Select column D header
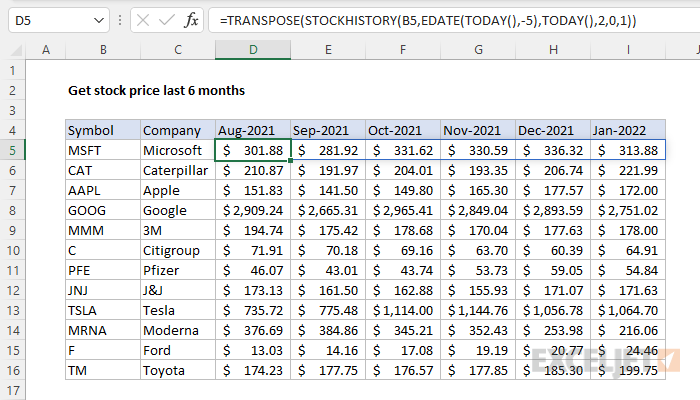Screen dimensions: 700x400 253,50
